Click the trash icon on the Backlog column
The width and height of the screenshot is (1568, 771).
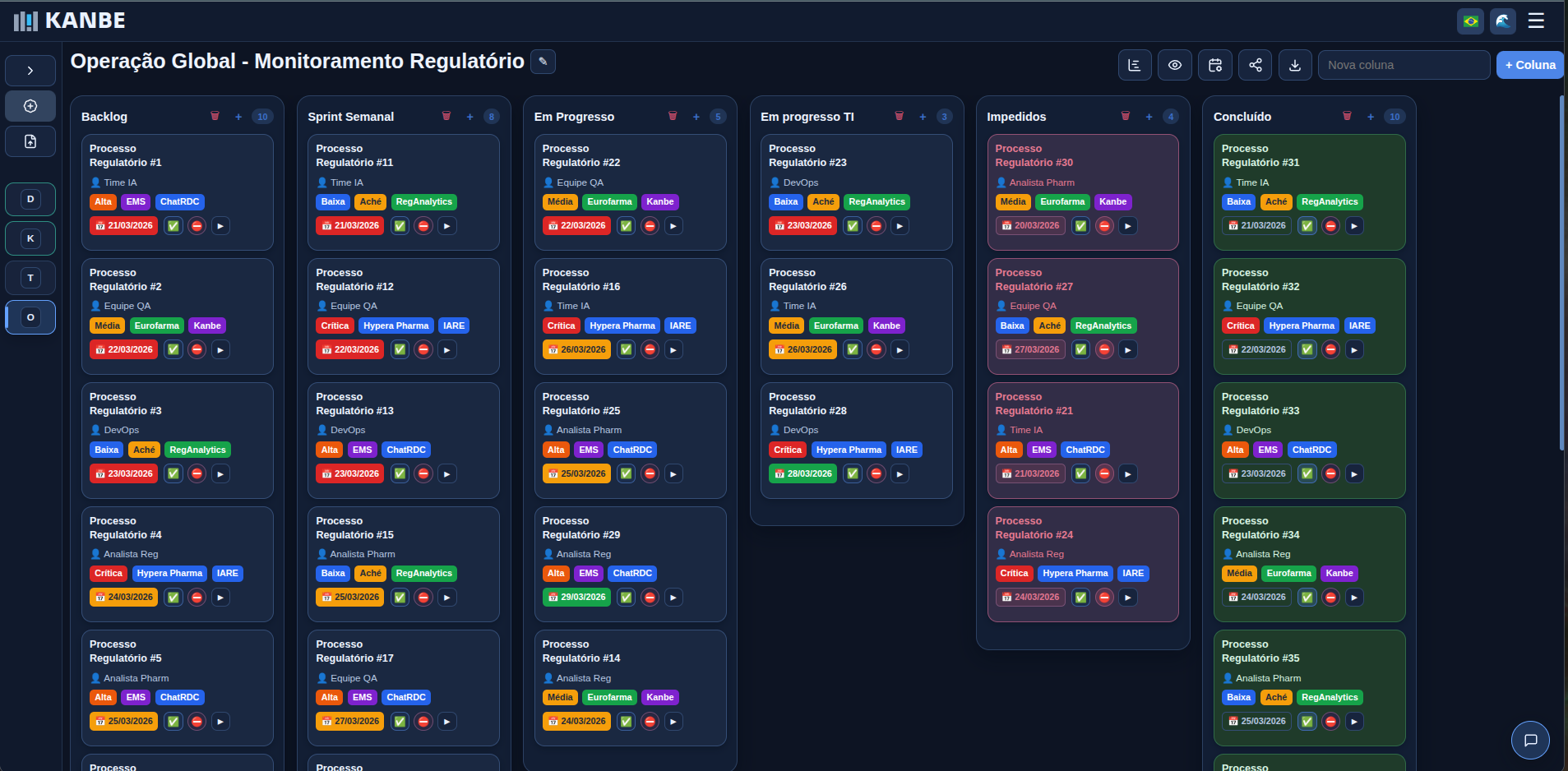click(215, 117)
